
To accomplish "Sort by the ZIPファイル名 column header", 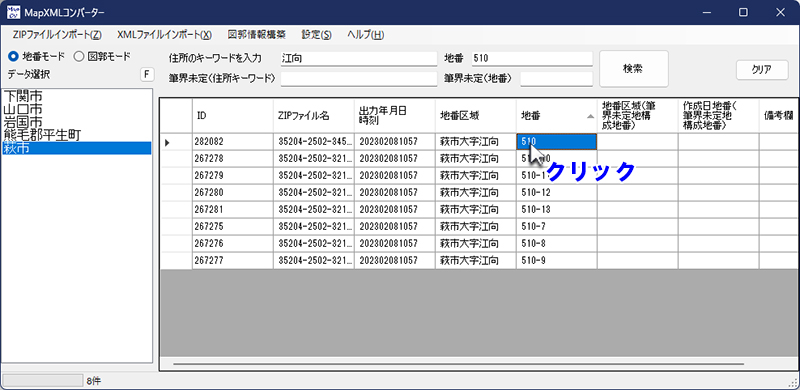I will coord(314,116).
